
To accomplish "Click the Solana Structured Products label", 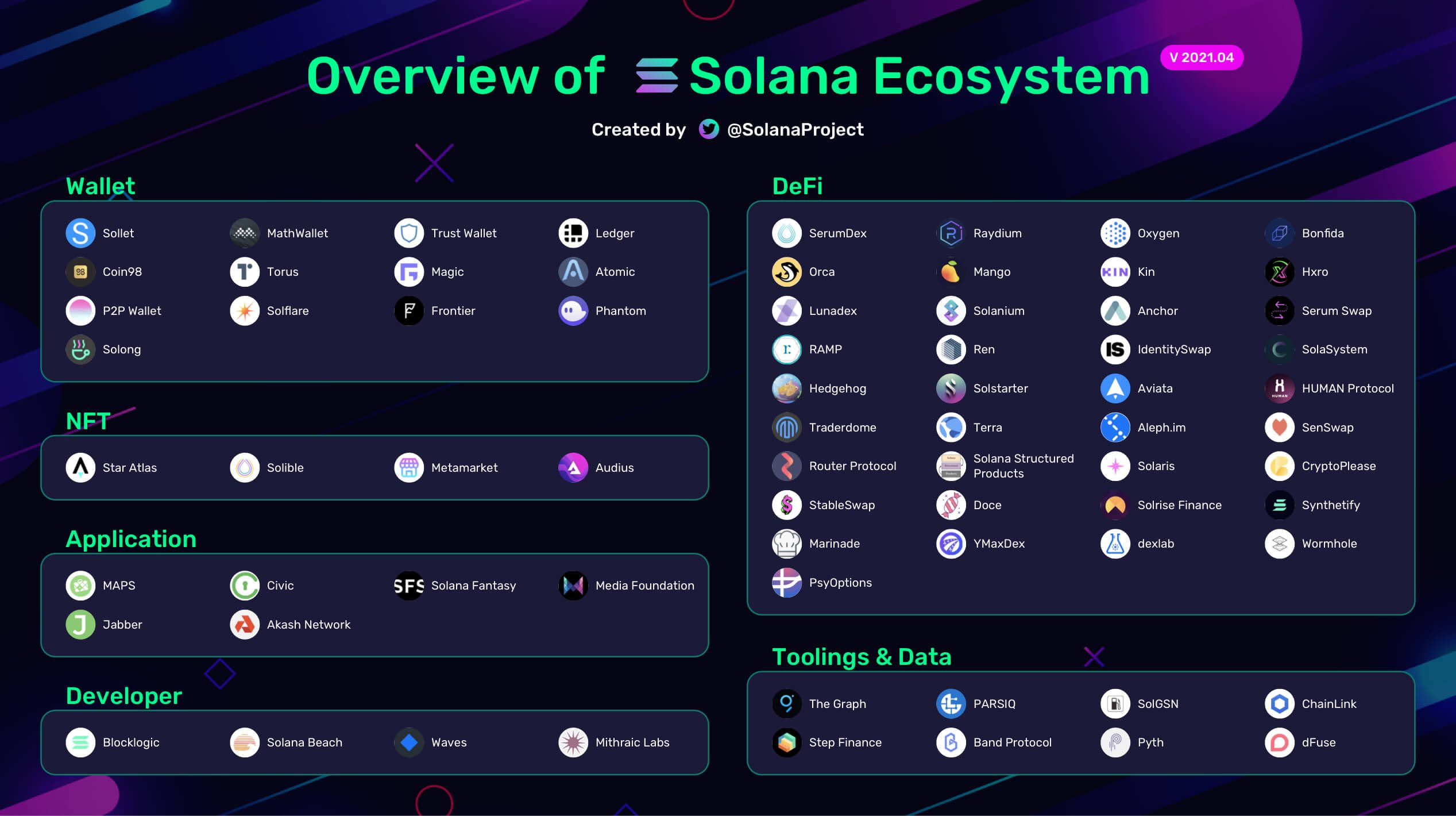I will (x=1023, y=466).
